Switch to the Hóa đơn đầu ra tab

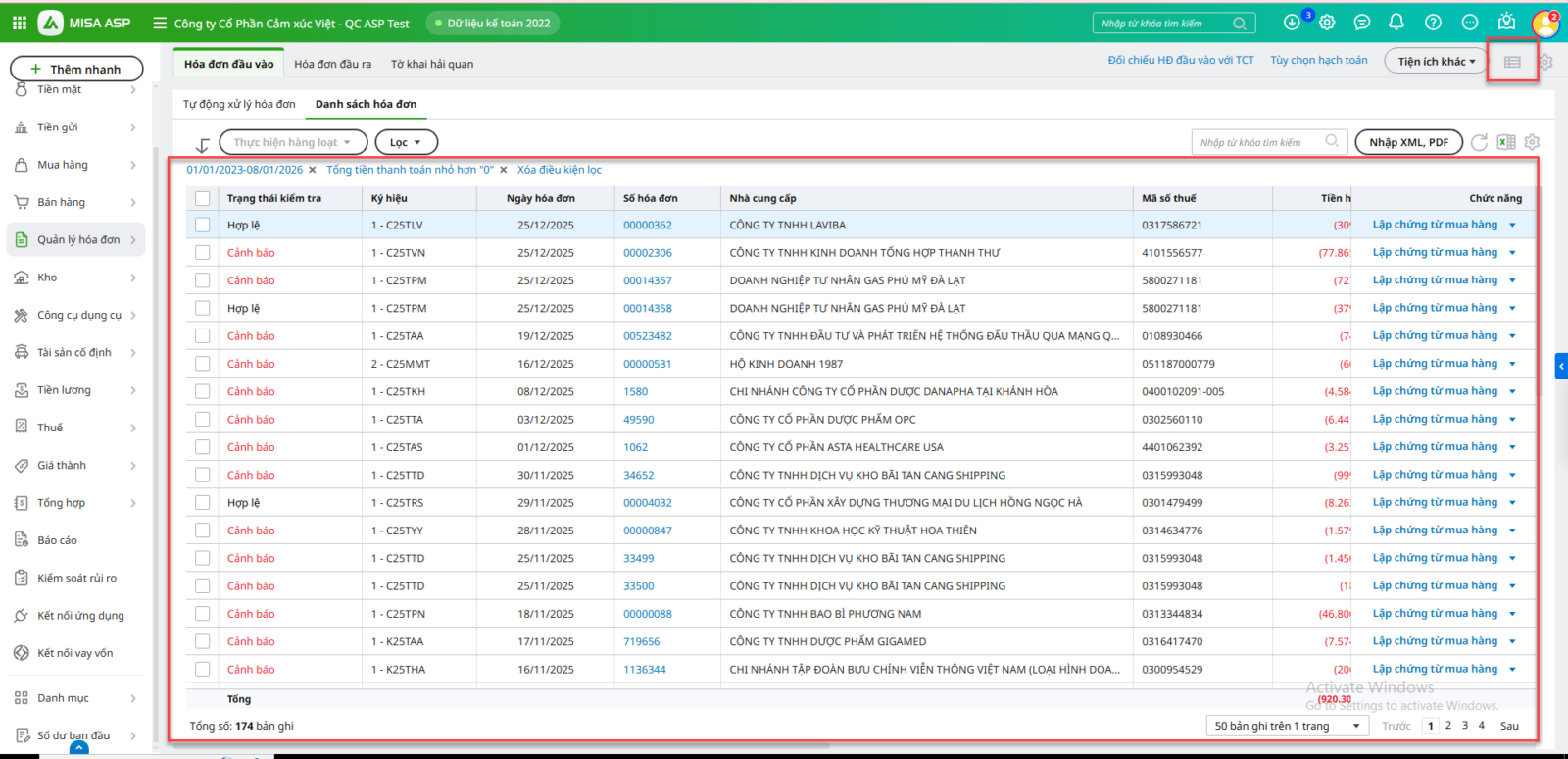click(x=332, y=64)
